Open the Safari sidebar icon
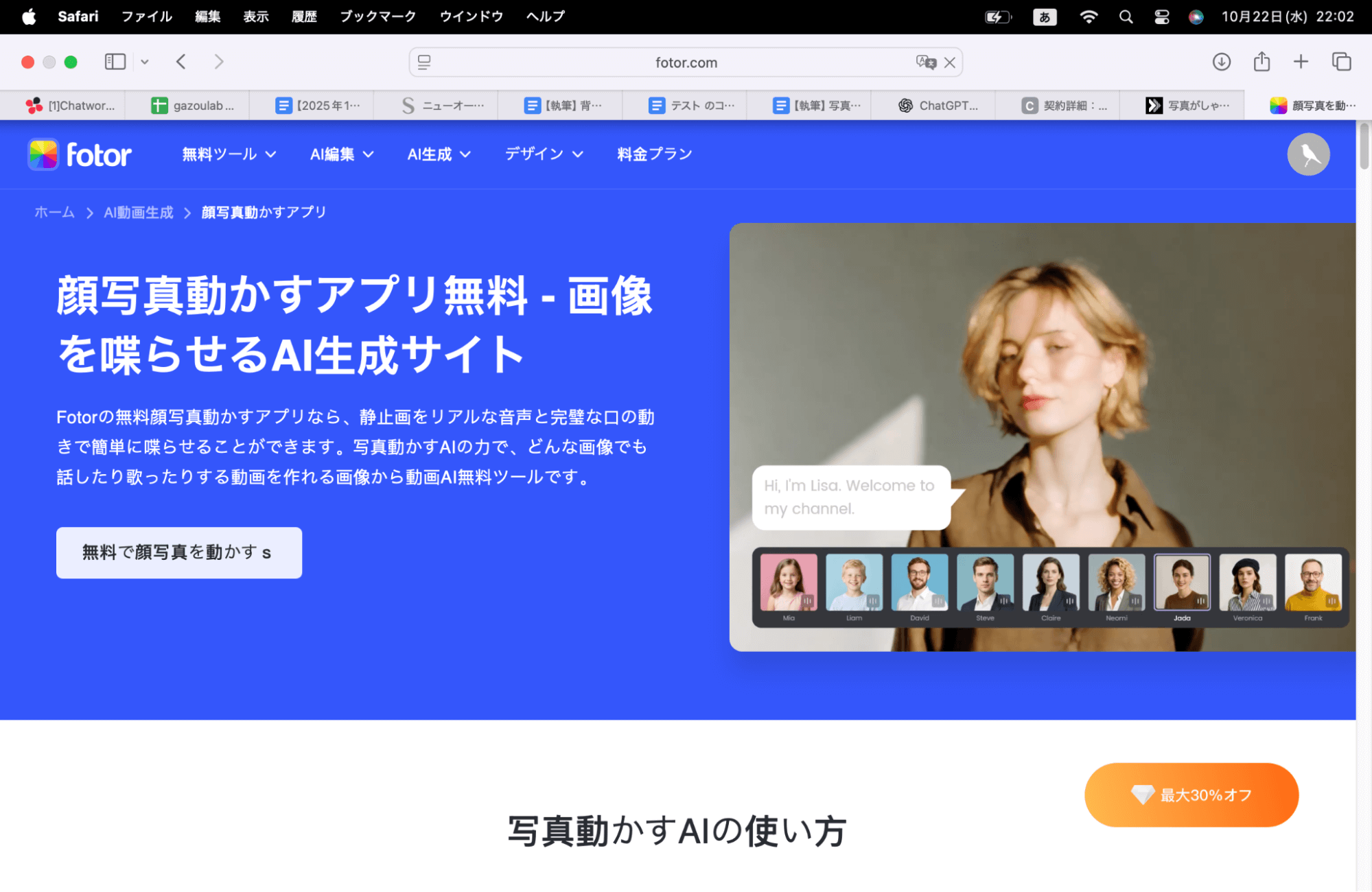This screenshot has height=892, width=1372. pyautogui.click(x=114, y=61)
